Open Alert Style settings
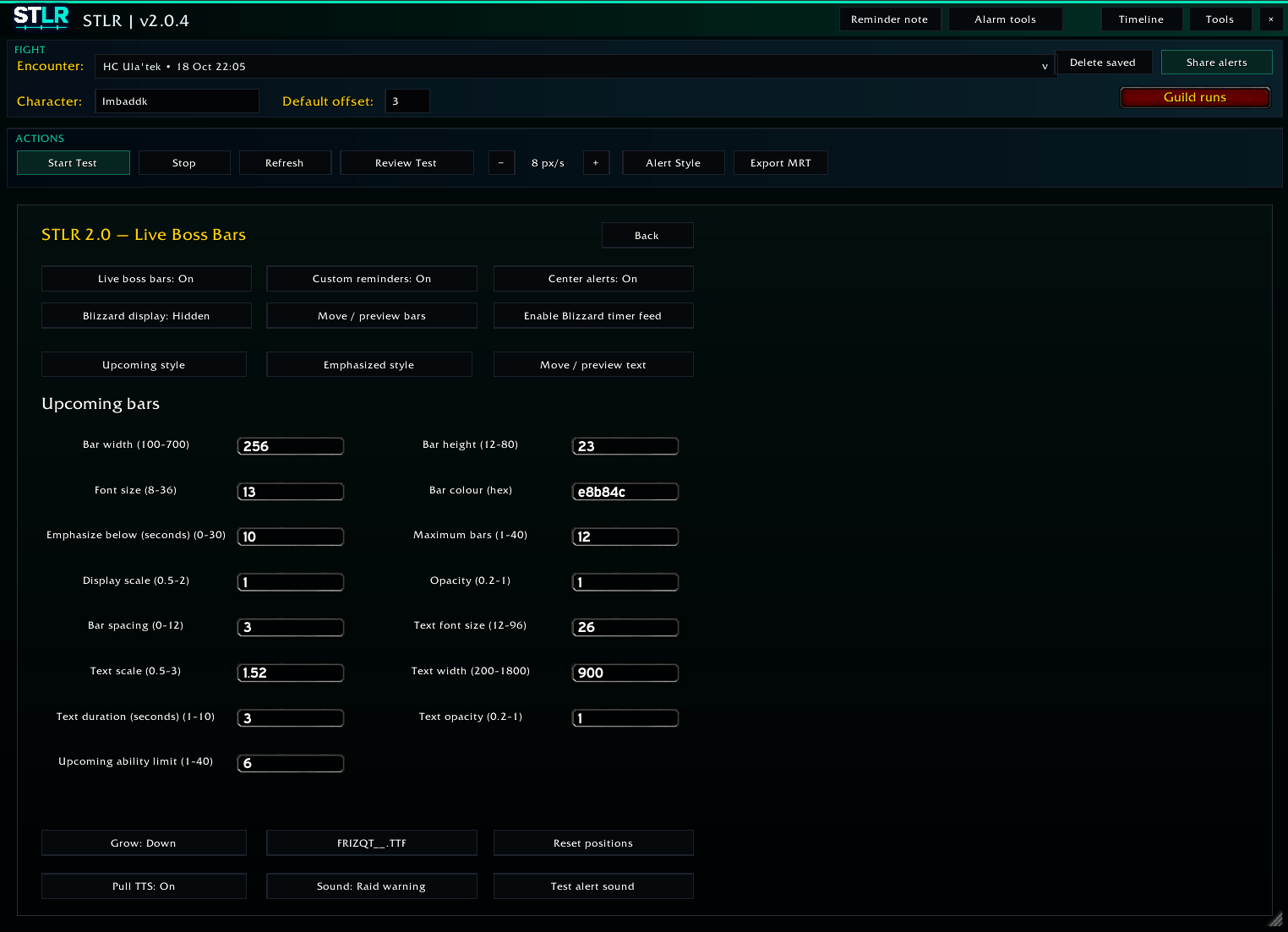 [674, 163]
